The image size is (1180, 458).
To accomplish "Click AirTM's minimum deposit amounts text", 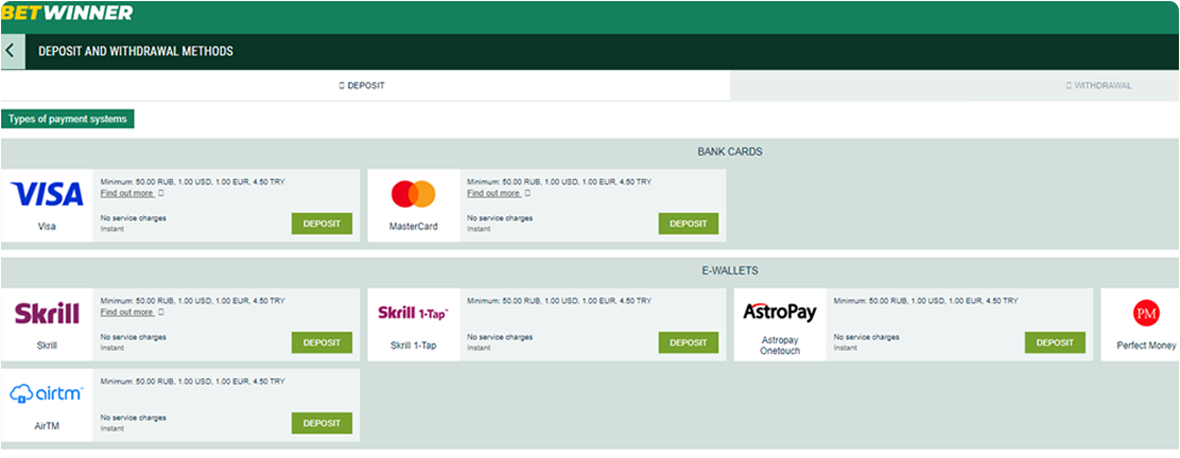I will pos(193,381).
